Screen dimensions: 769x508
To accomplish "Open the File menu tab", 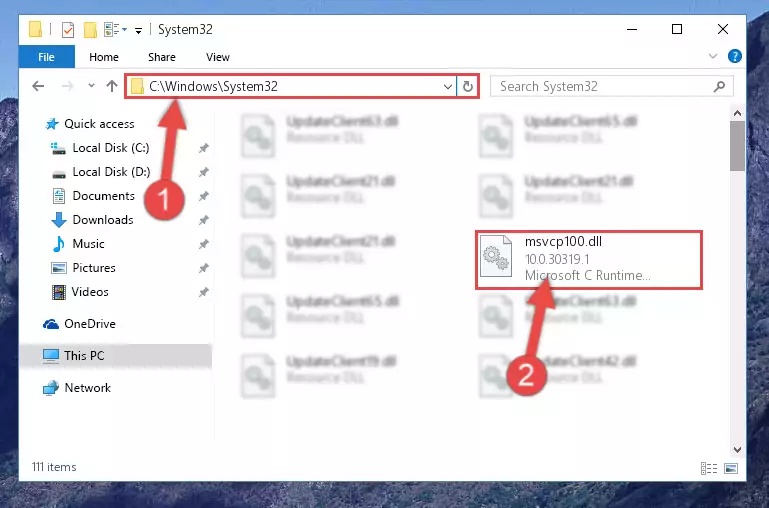I will click(x=47, y=57).
